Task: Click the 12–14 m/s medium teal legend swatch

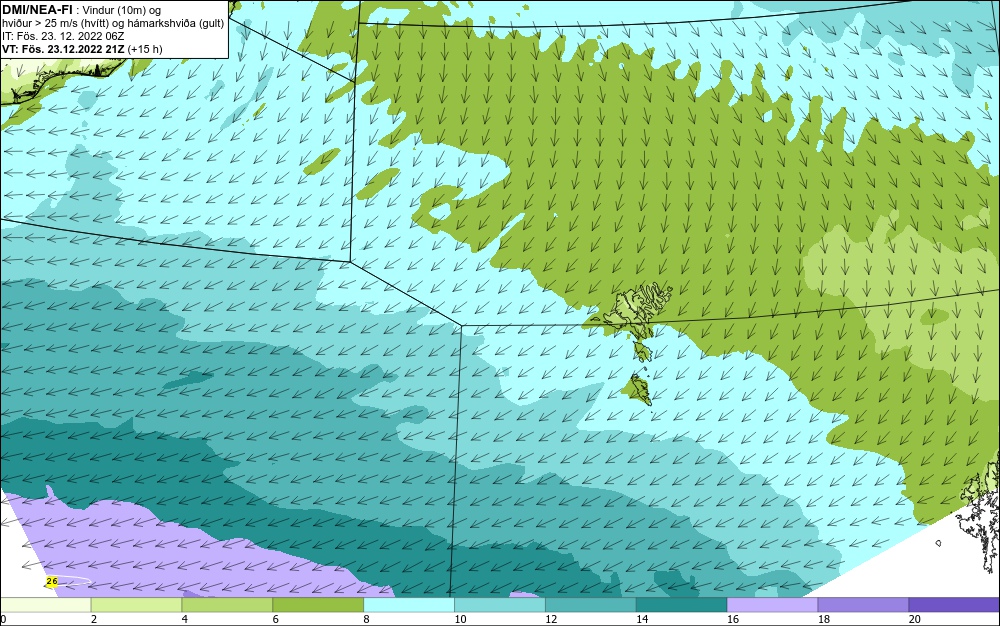Action: coord(591,605)
